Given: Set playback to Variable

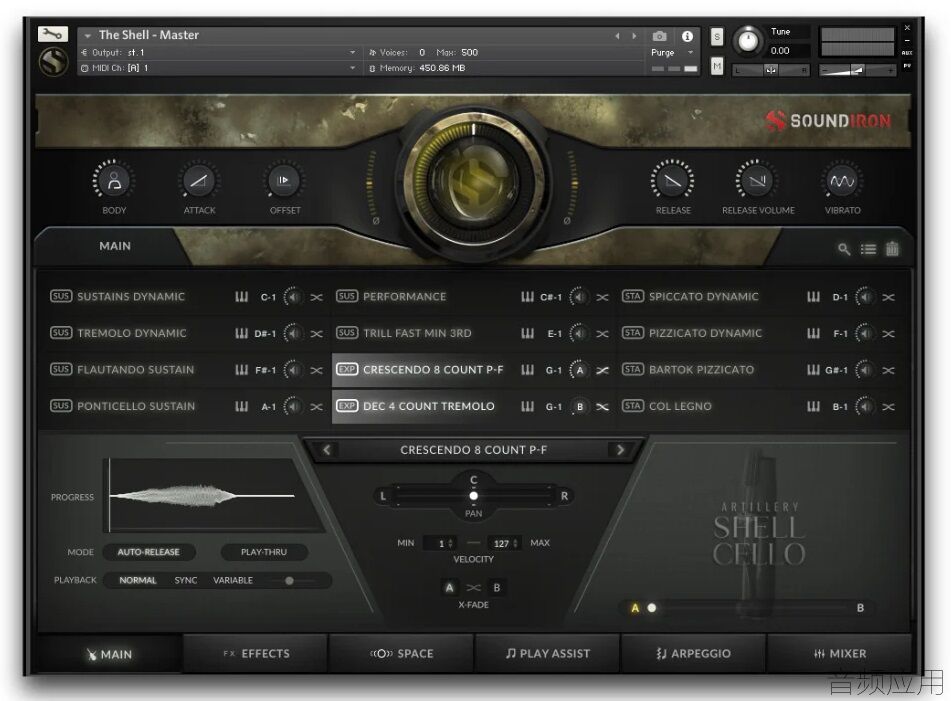Looking at the screenshot, I should (233, 580).
